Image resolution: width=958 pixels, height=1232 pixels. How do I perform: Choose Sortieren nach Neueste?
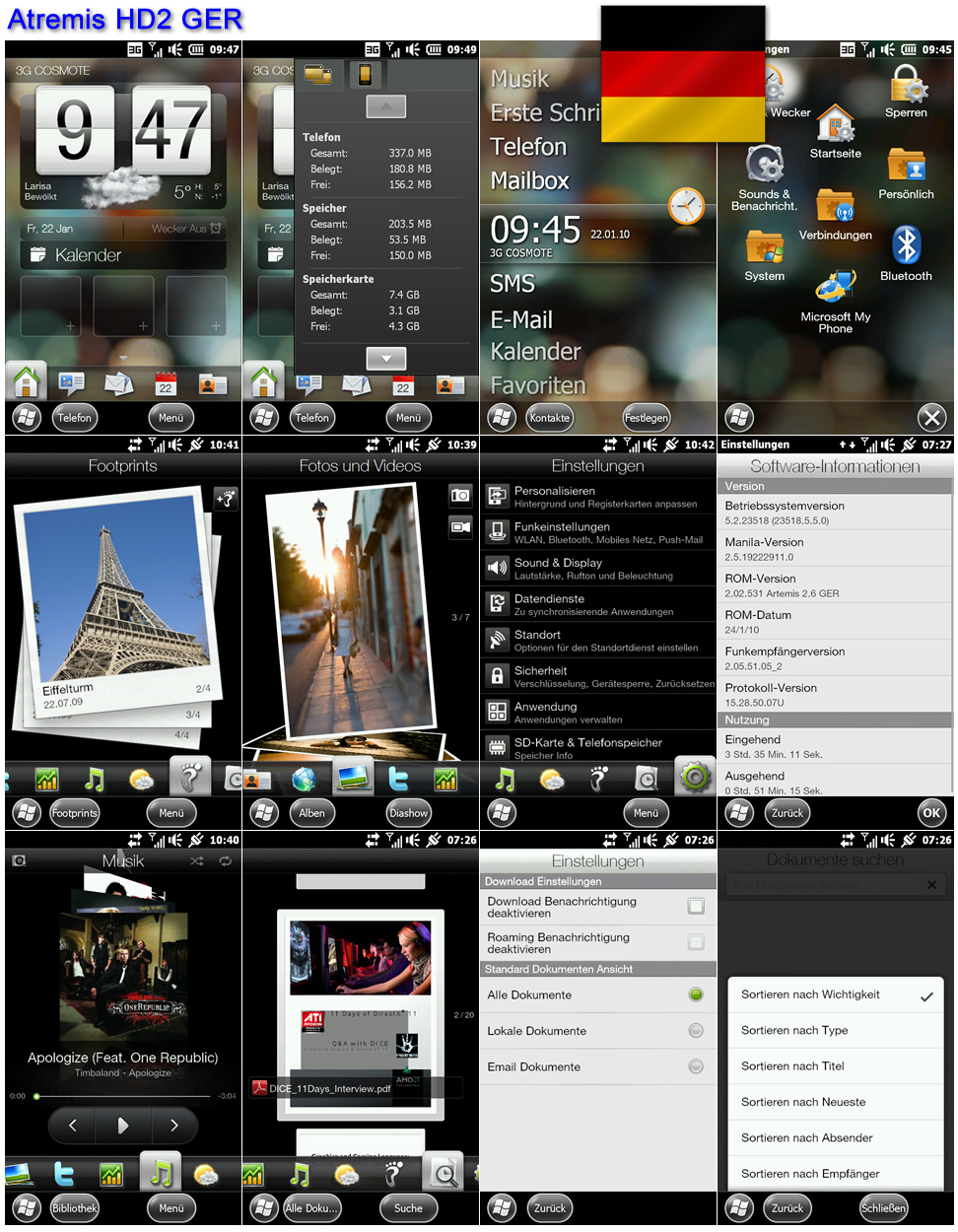click(836, 1102)
